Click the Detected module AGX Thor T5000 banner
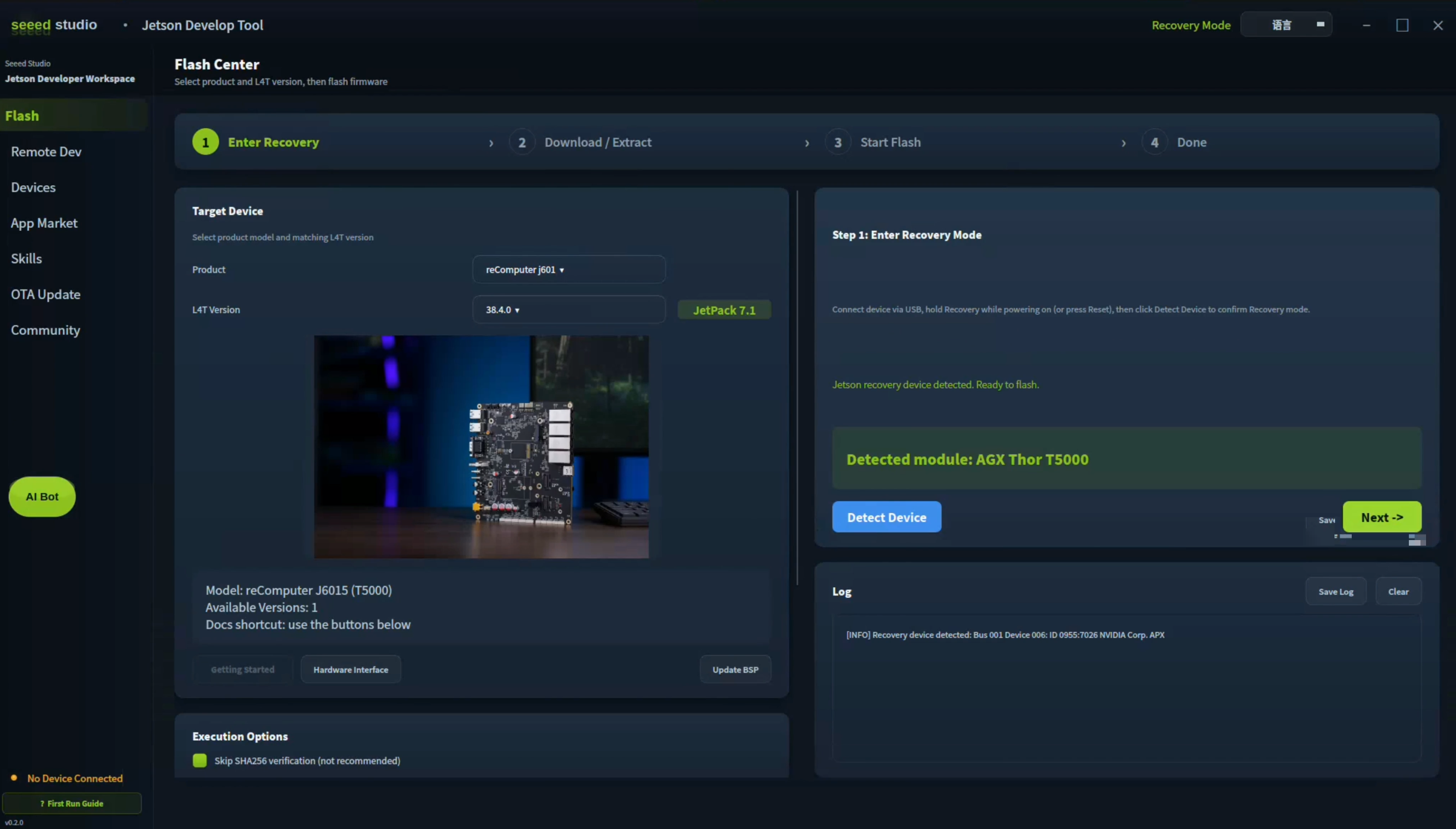 click(x=1127, y=459)
